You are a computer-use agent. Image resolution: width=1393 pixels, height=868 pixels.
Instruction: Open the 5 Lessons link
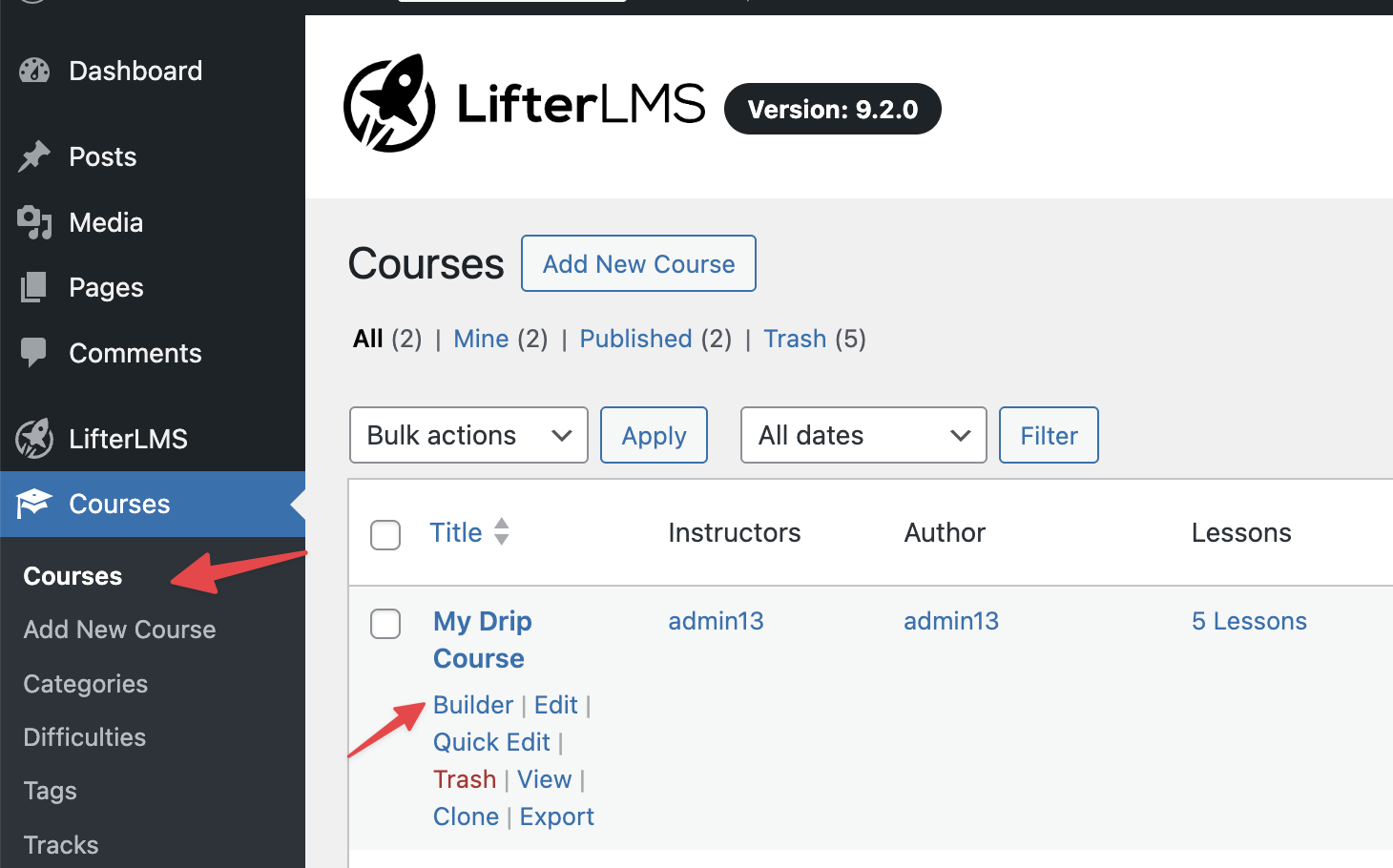[x=1249, y=621]
